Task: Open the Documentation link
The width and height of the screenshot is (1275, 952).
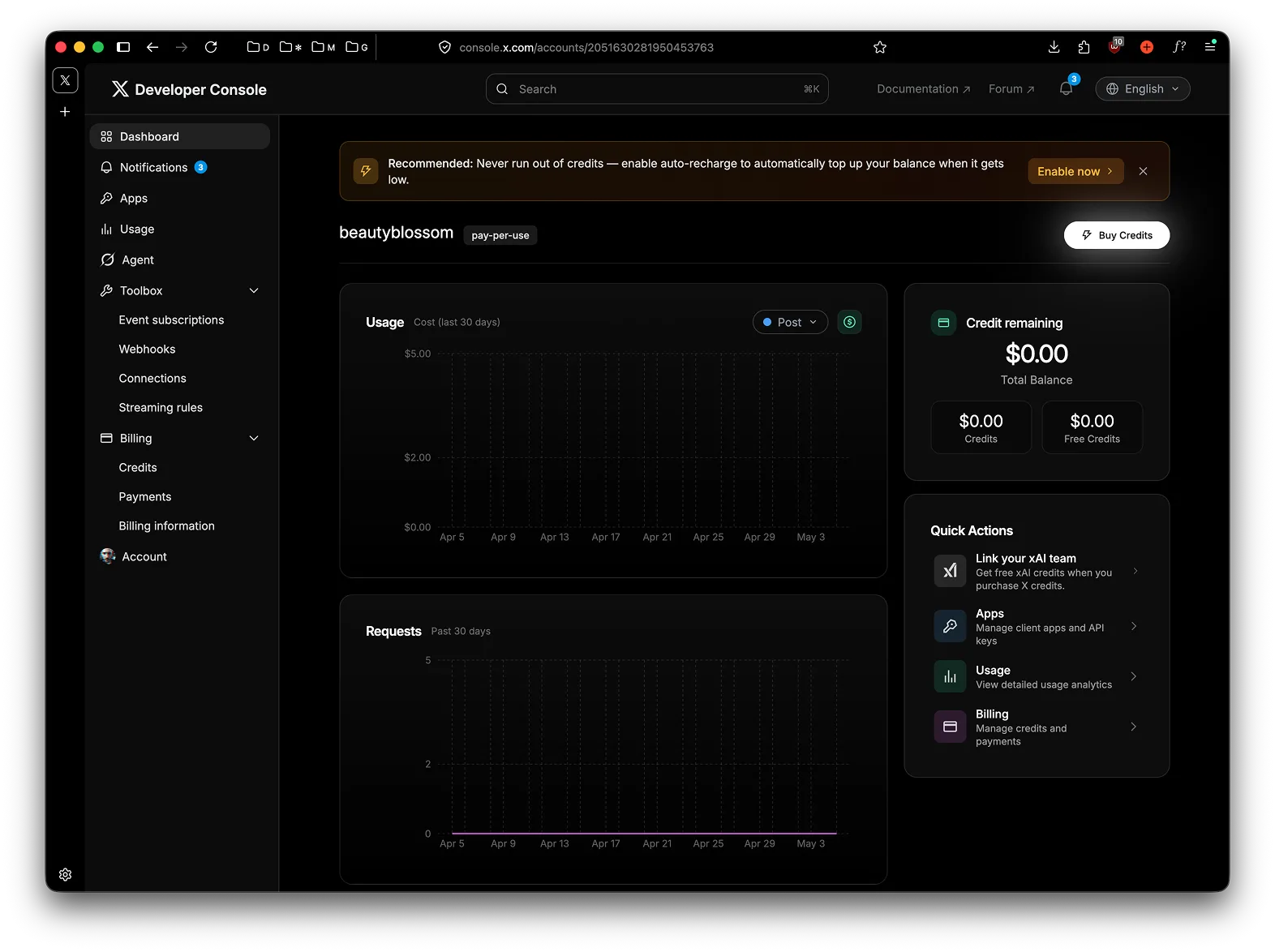Action: point(923,88)
